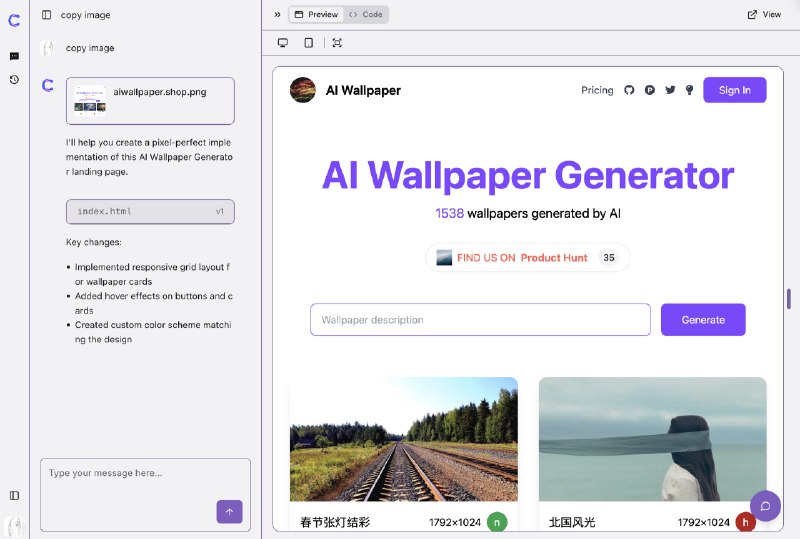Viewport: 800px width, 539px height.
Task: Open the Product Hunt icon in the navbar
Action: pyautogui.click(x=649, y=90)
